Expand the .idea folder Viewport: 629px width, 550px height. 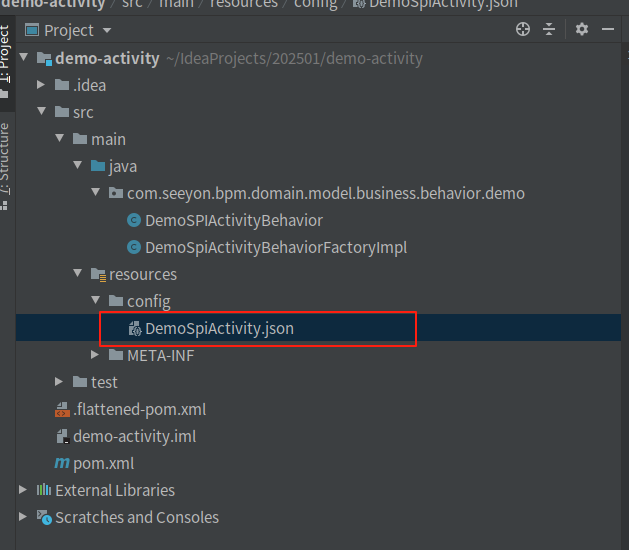click(x=41, y=85)
